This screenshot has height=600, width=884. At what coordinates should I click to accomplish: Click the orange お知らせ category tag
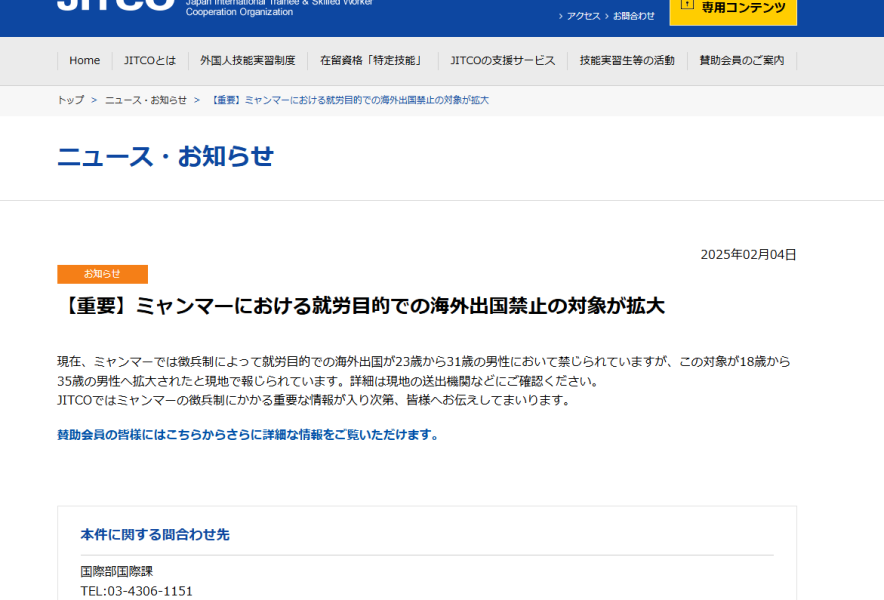[x=102, y=274]
